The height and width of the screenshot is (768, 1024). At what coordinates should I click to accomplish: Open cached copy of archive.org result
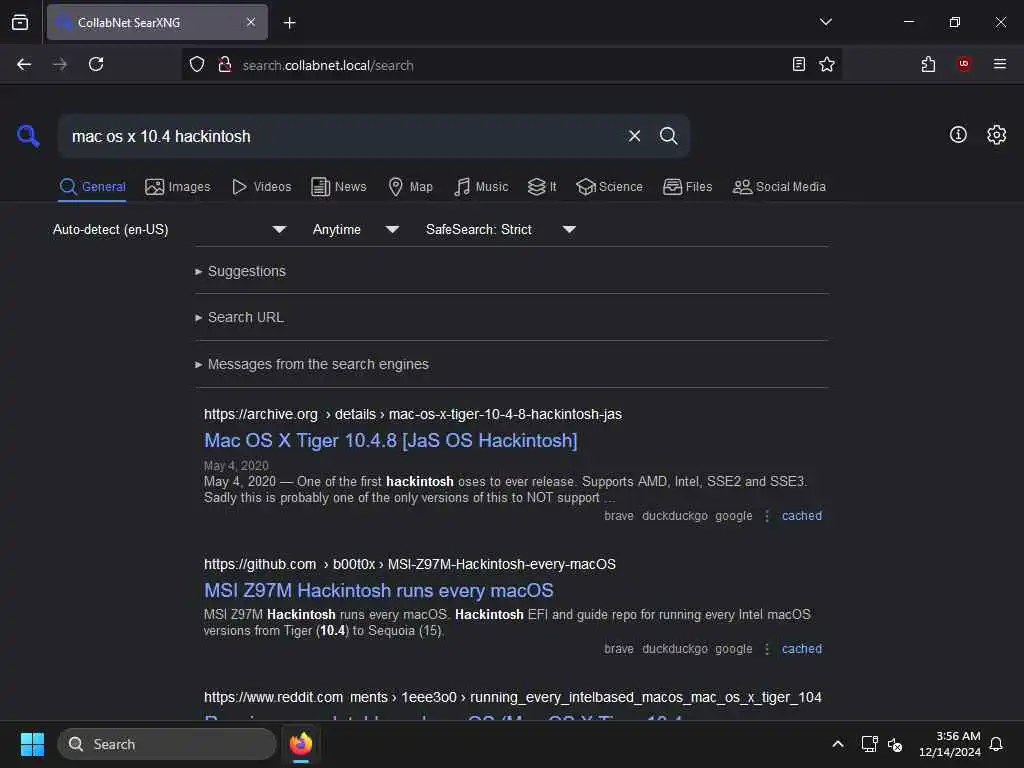click(x=801, y=516)
